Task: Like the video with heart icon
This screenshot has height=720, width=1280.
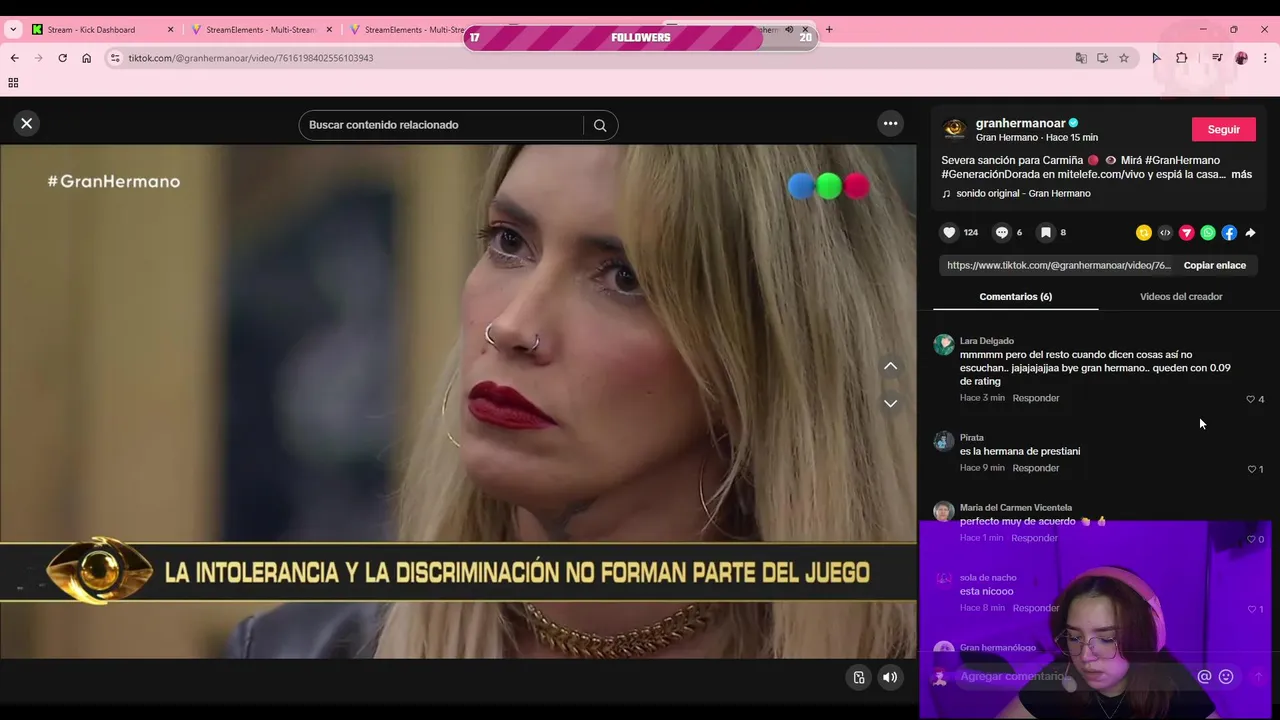Action: 949,232
